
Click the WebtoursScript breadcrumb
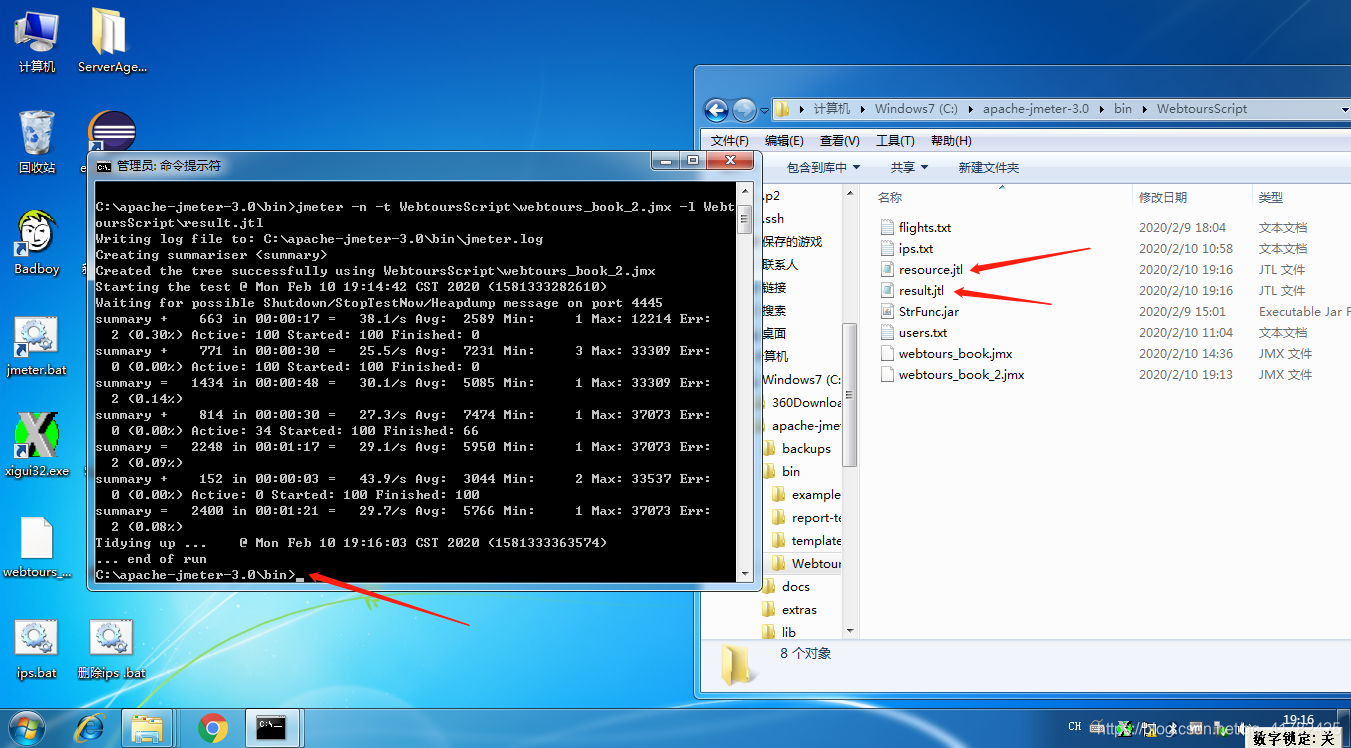[x=1202, y=109]
